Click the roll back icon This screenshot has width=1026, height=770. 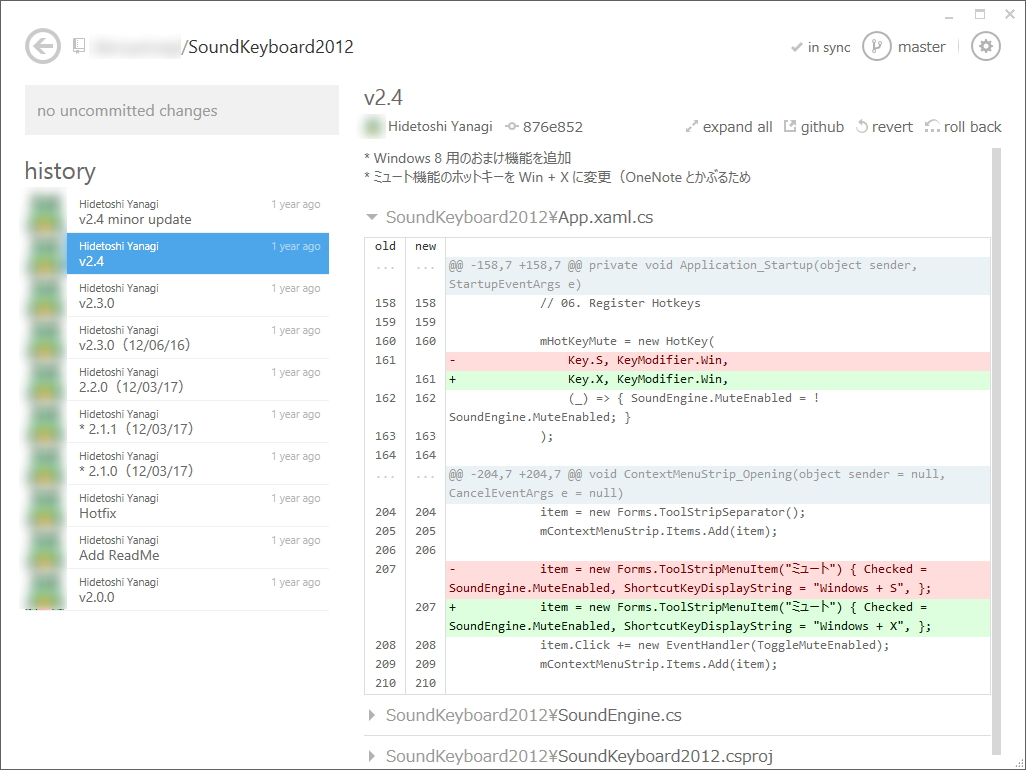click(x=932, y=126)
